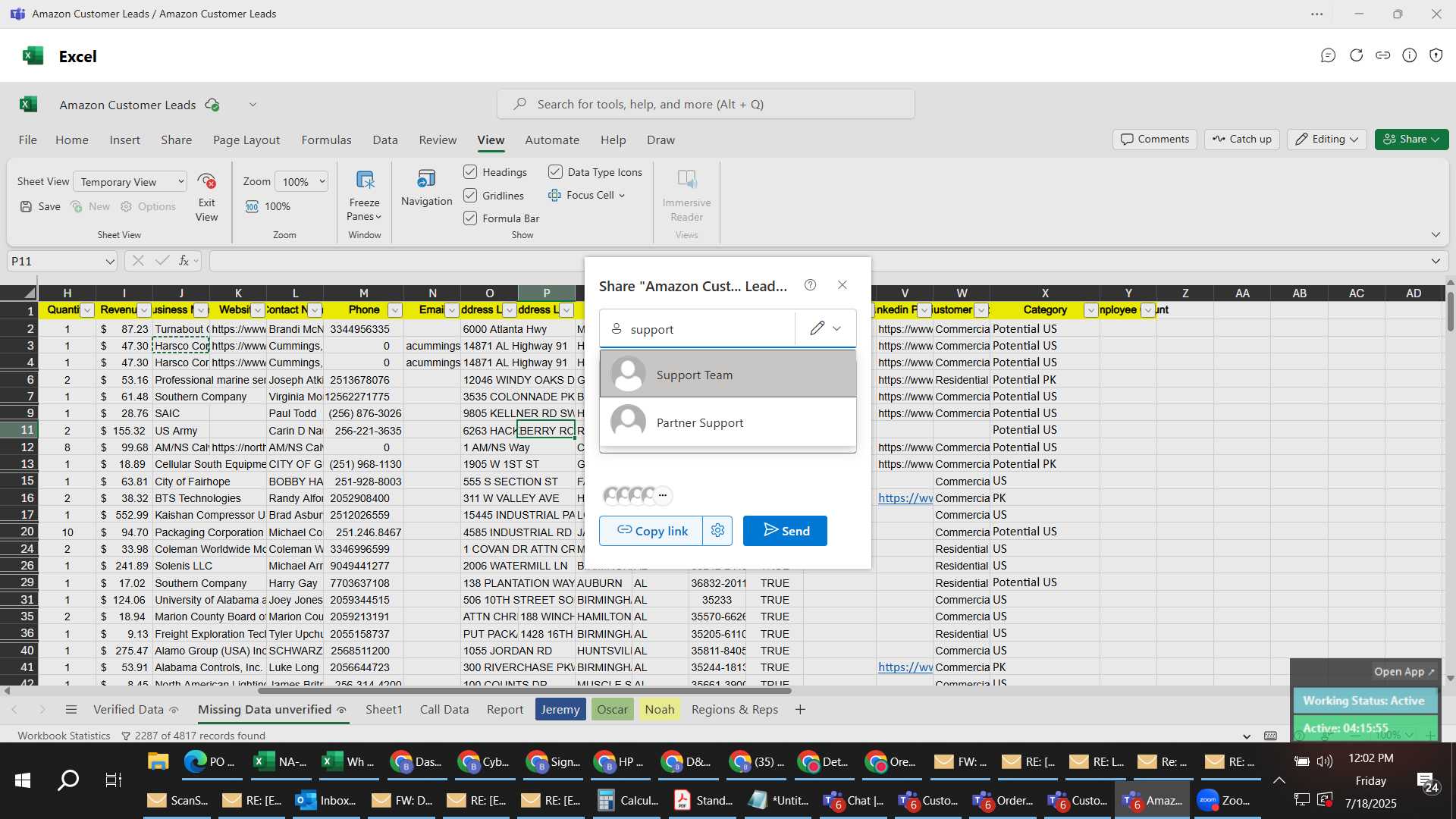1456x819 pixels.
Task: Toggle the Gridlines checkbox
Action: click(470, 196)
